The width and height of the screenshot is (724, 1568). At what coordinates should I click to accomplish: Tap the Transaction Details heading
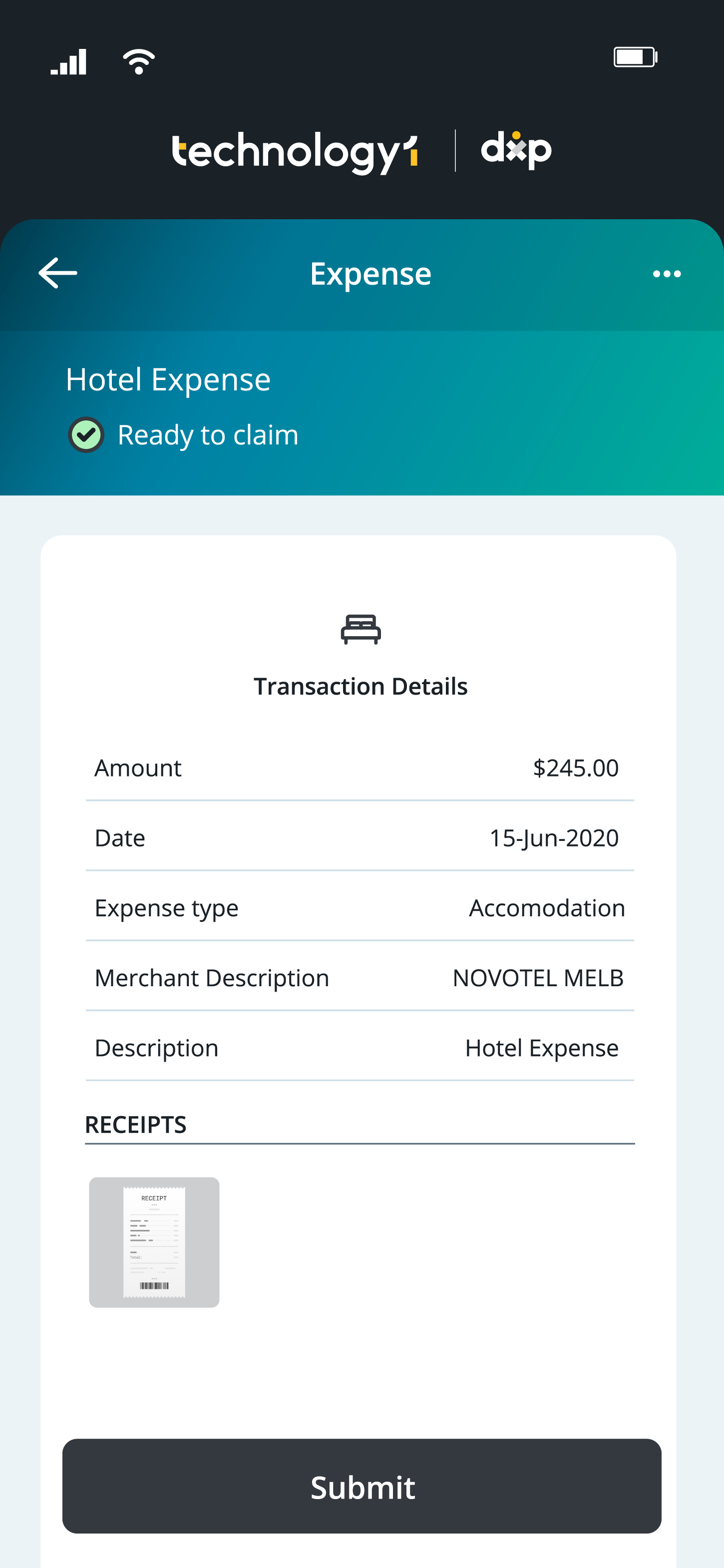(x=361, y=686)
